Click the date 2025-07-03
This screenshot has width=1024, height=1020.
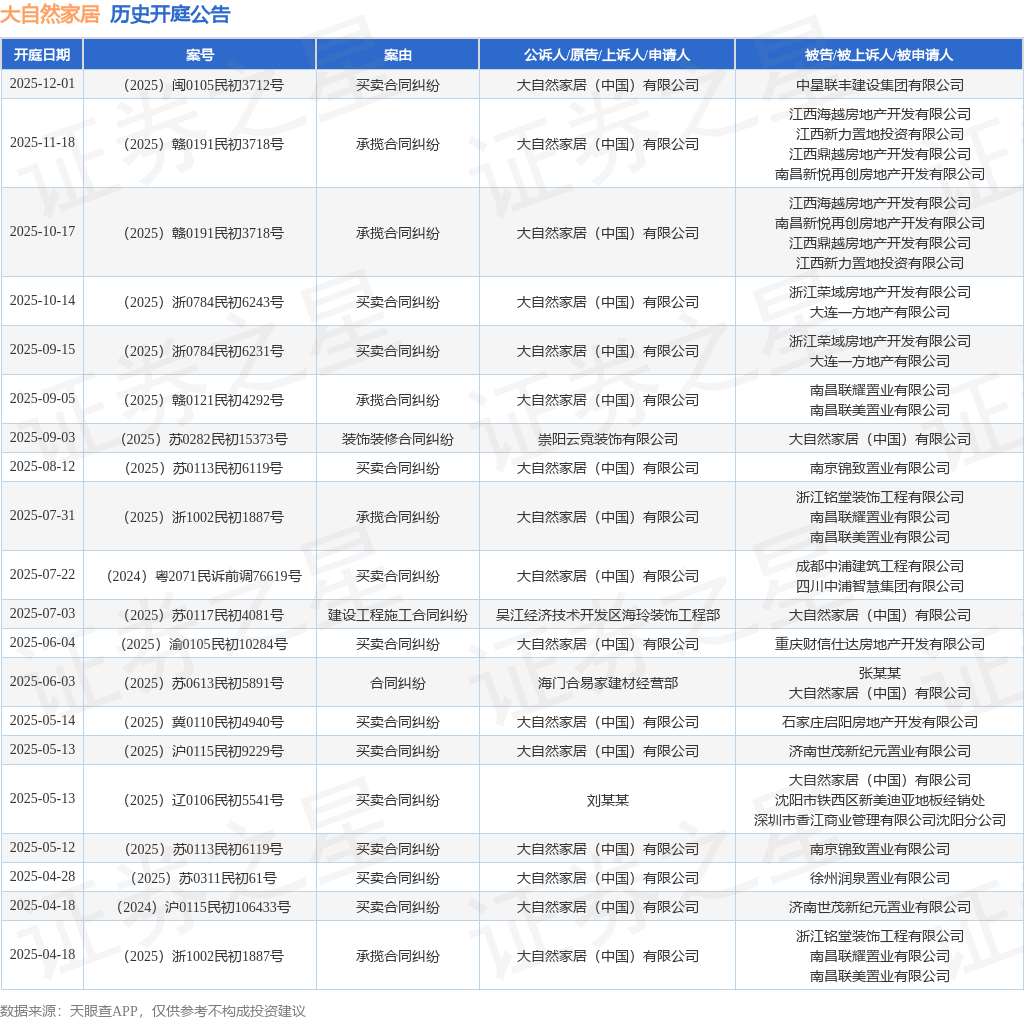click(42, 613)
